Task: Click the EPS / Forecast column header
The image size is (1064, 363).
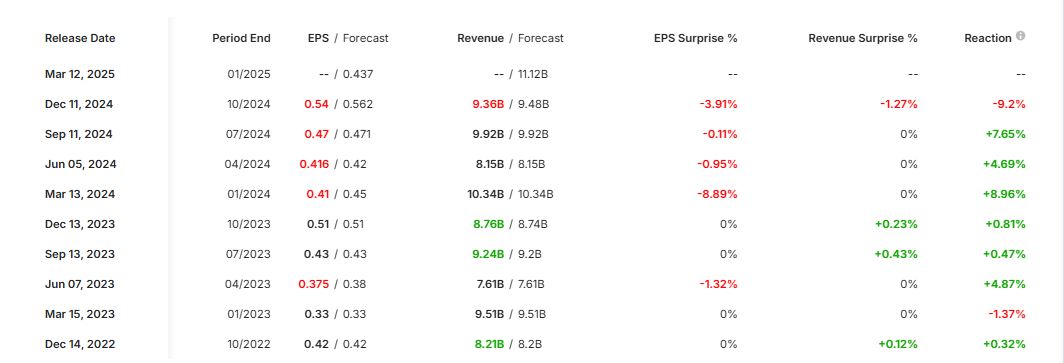Action: pyautogui.click(x=348, y=38)
